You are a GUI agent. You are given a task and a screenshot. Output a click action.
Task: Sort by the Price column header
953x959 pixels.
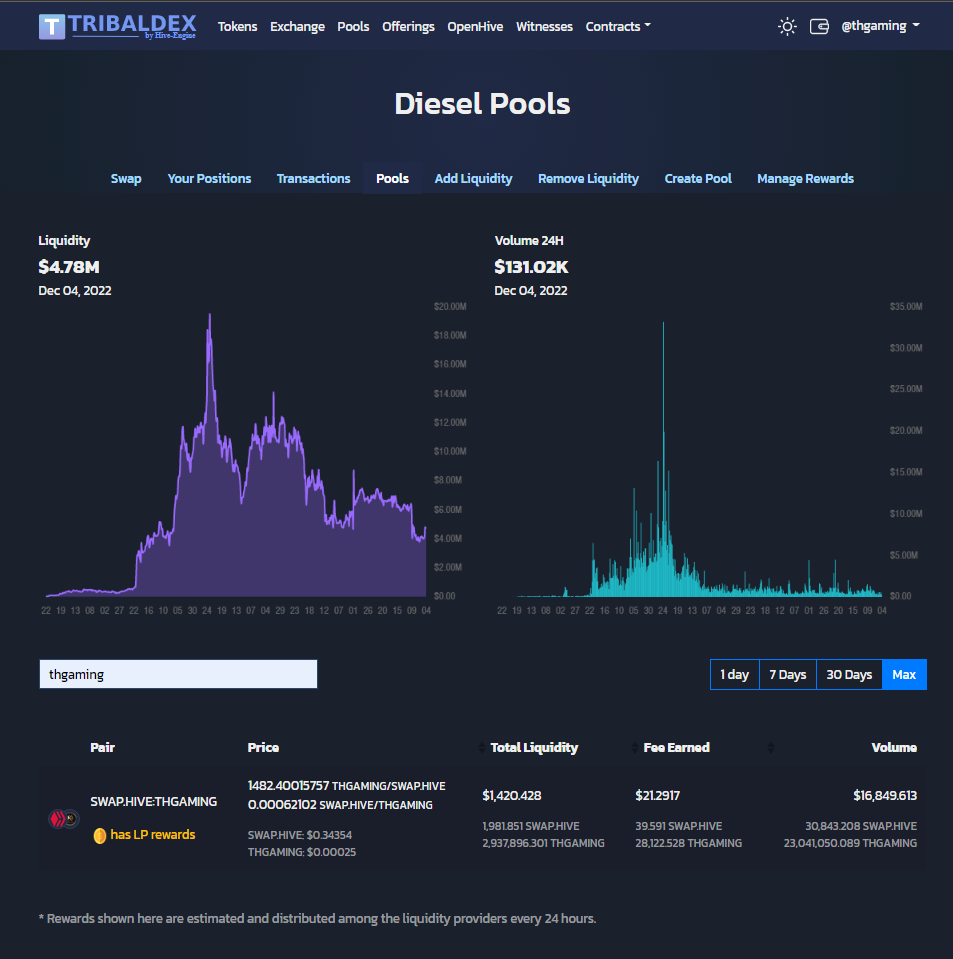(x=263, y=747)
